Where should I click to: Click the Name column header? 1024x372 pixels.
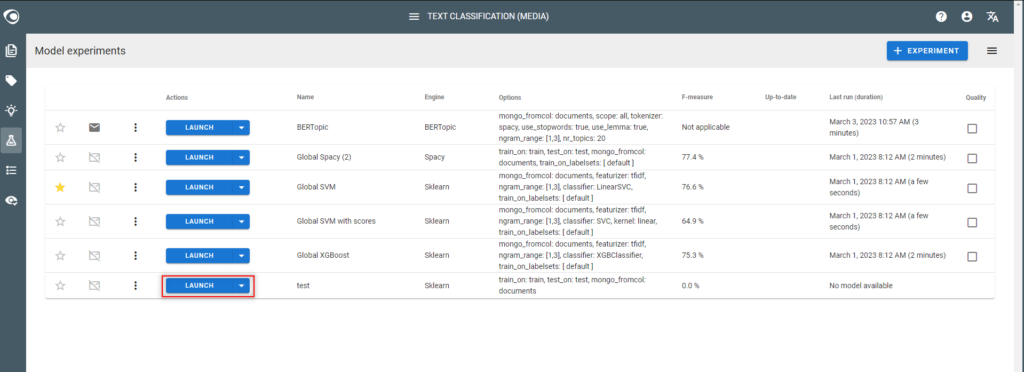tap(305, 97)
